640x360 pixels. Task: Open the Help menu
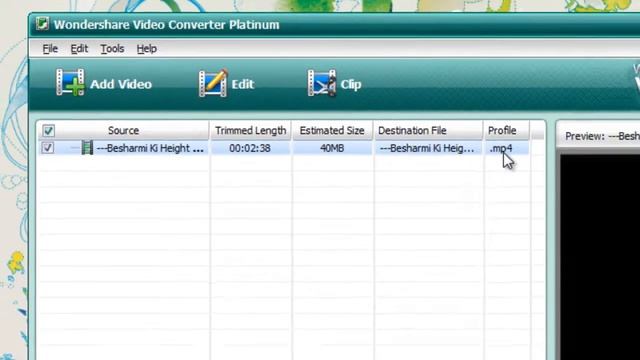pos(147,49)
